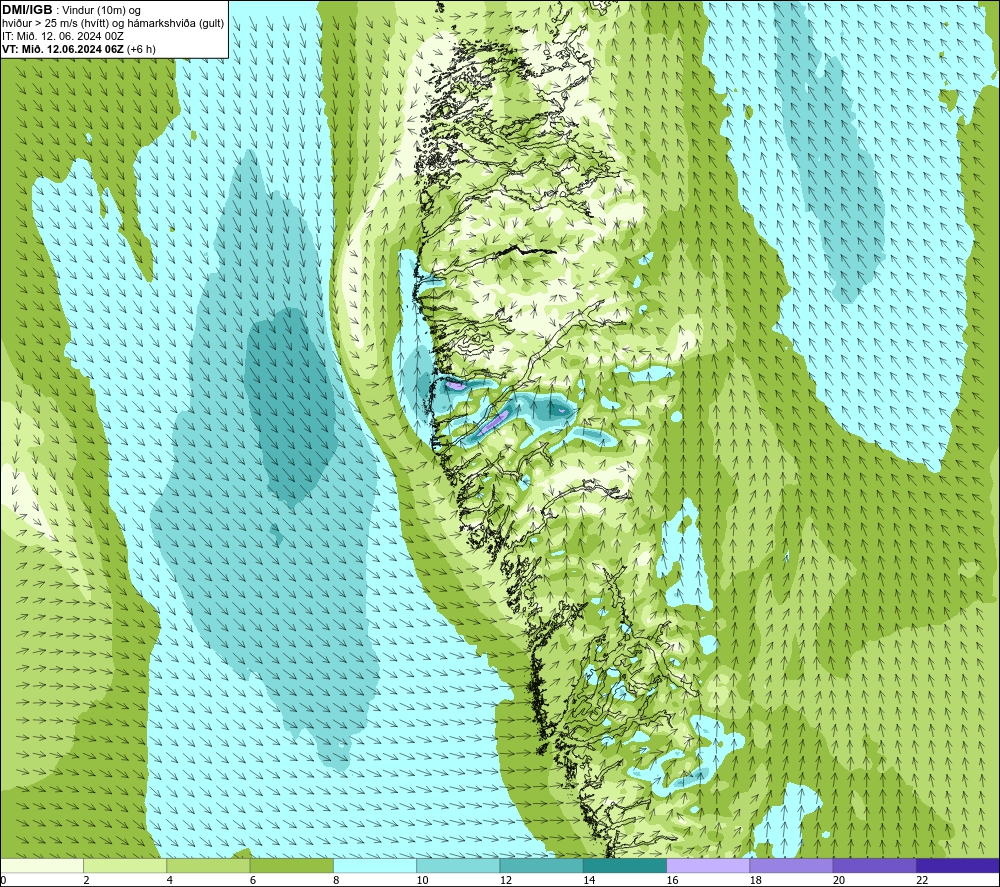Click the legend scale label "2"
Viewport: 1000px width, 887px height.
pos(86,881)
